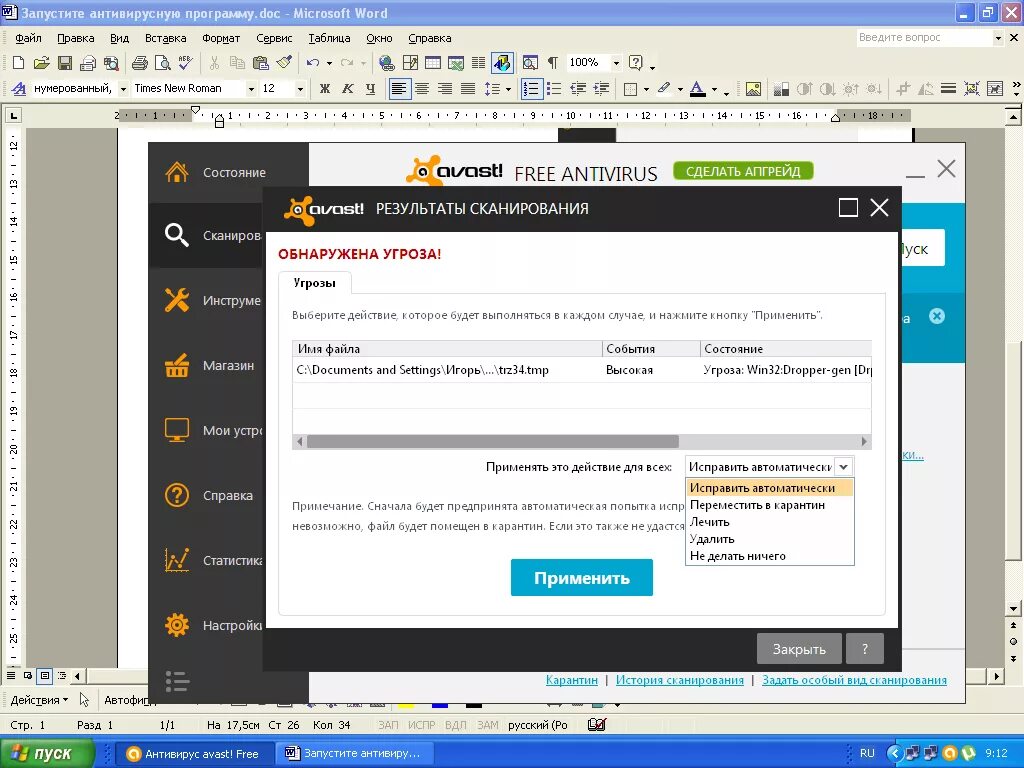
Task: Insert hyperlink icon in Word toolbar
Action: coord(387,63)
